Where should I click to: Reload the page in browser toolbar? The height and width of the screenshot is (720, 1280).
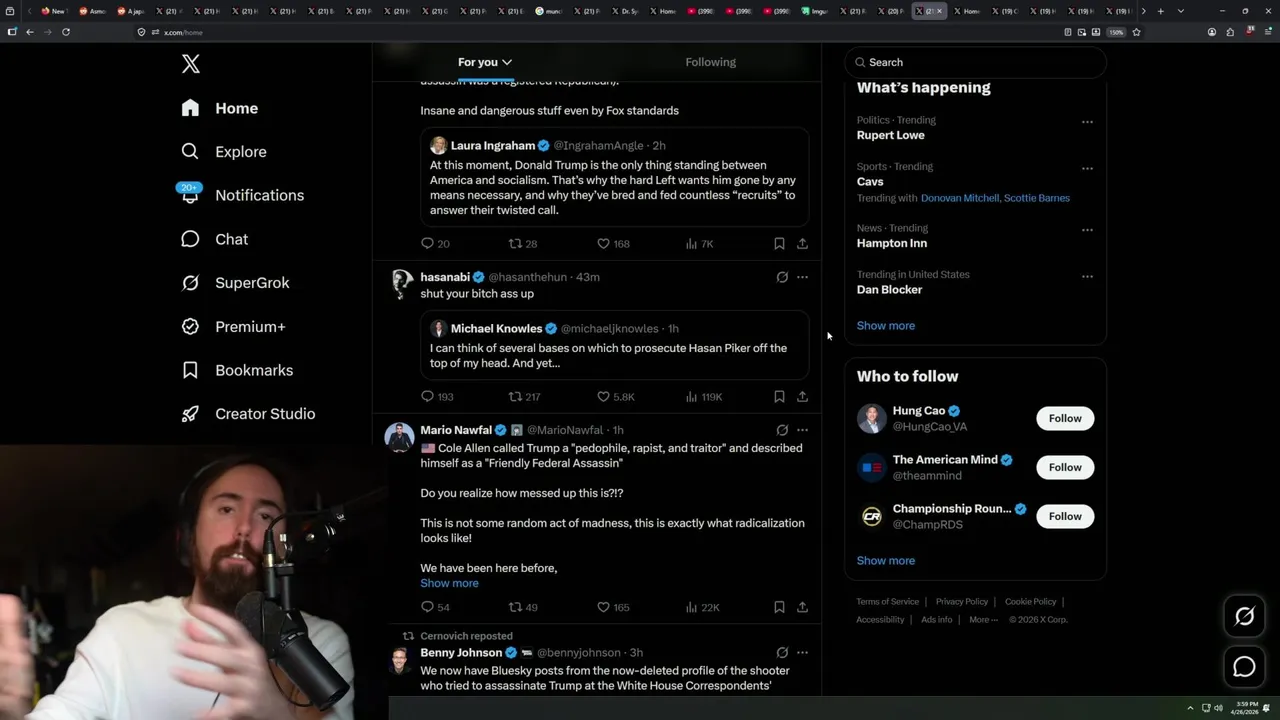pyautogui.click(x=66, y=32)
